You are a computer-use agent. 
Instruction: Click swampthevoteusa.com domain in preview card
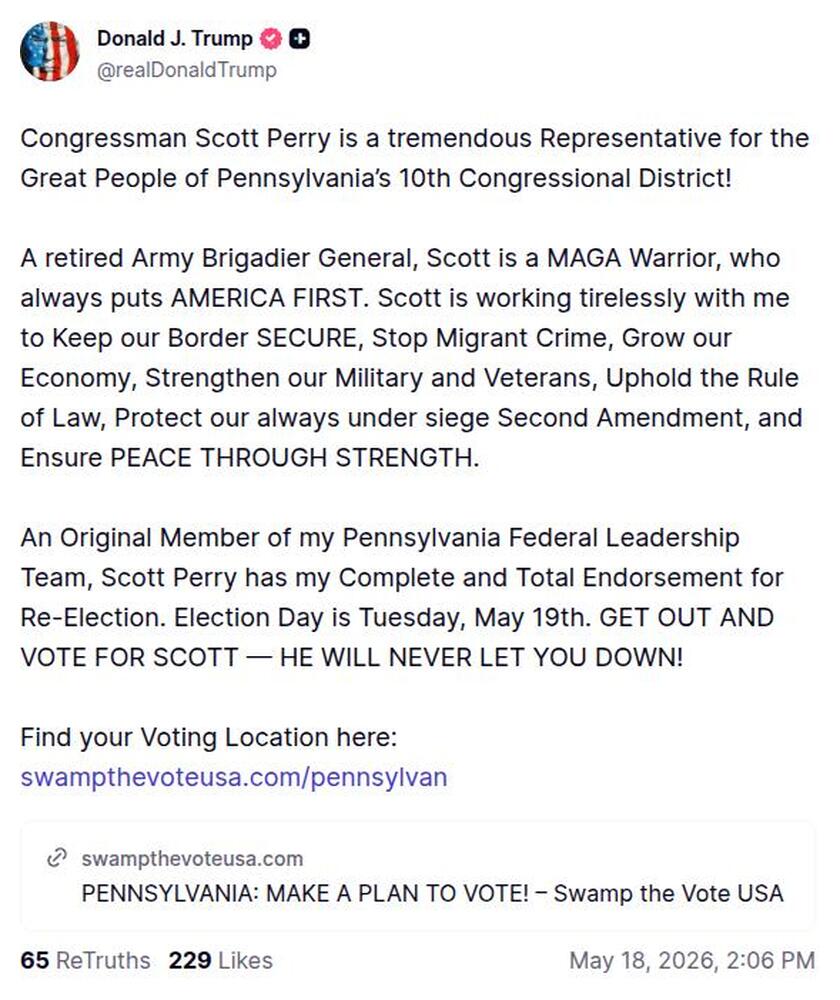pos(192,858)
